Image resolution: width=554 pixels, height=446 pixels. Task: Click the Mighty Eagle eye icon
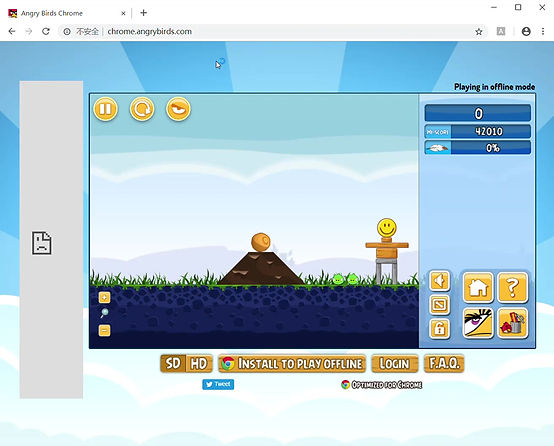[x=478, y=323]
